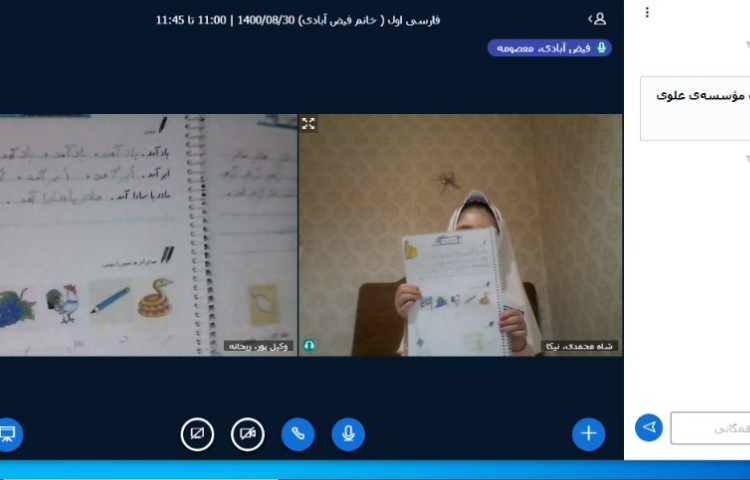Click the blue phone call button
Screen dimensions: 750x480
tap(298, 434)
